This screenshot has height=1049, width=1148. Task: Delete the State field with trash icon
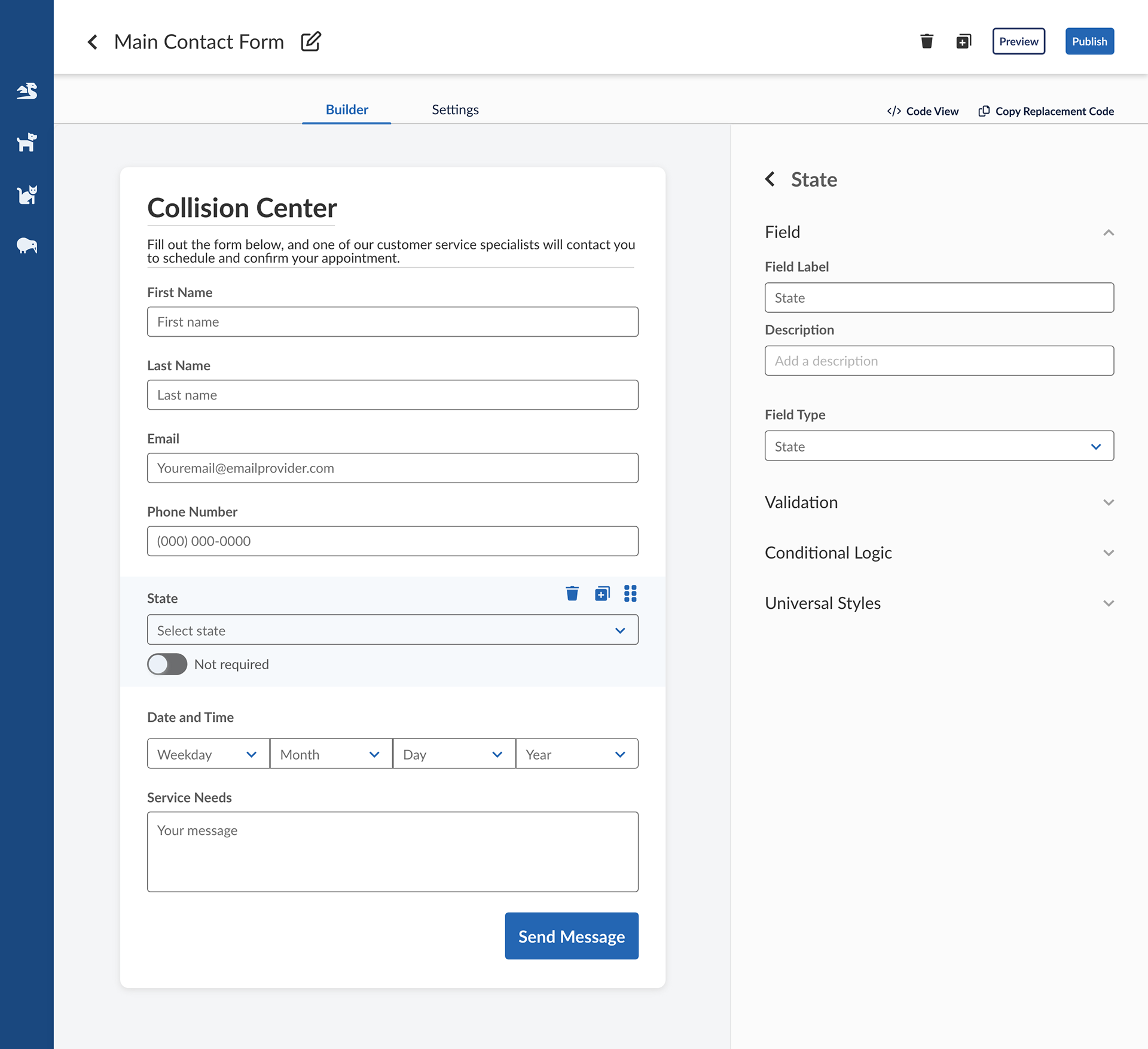[572, 593]
